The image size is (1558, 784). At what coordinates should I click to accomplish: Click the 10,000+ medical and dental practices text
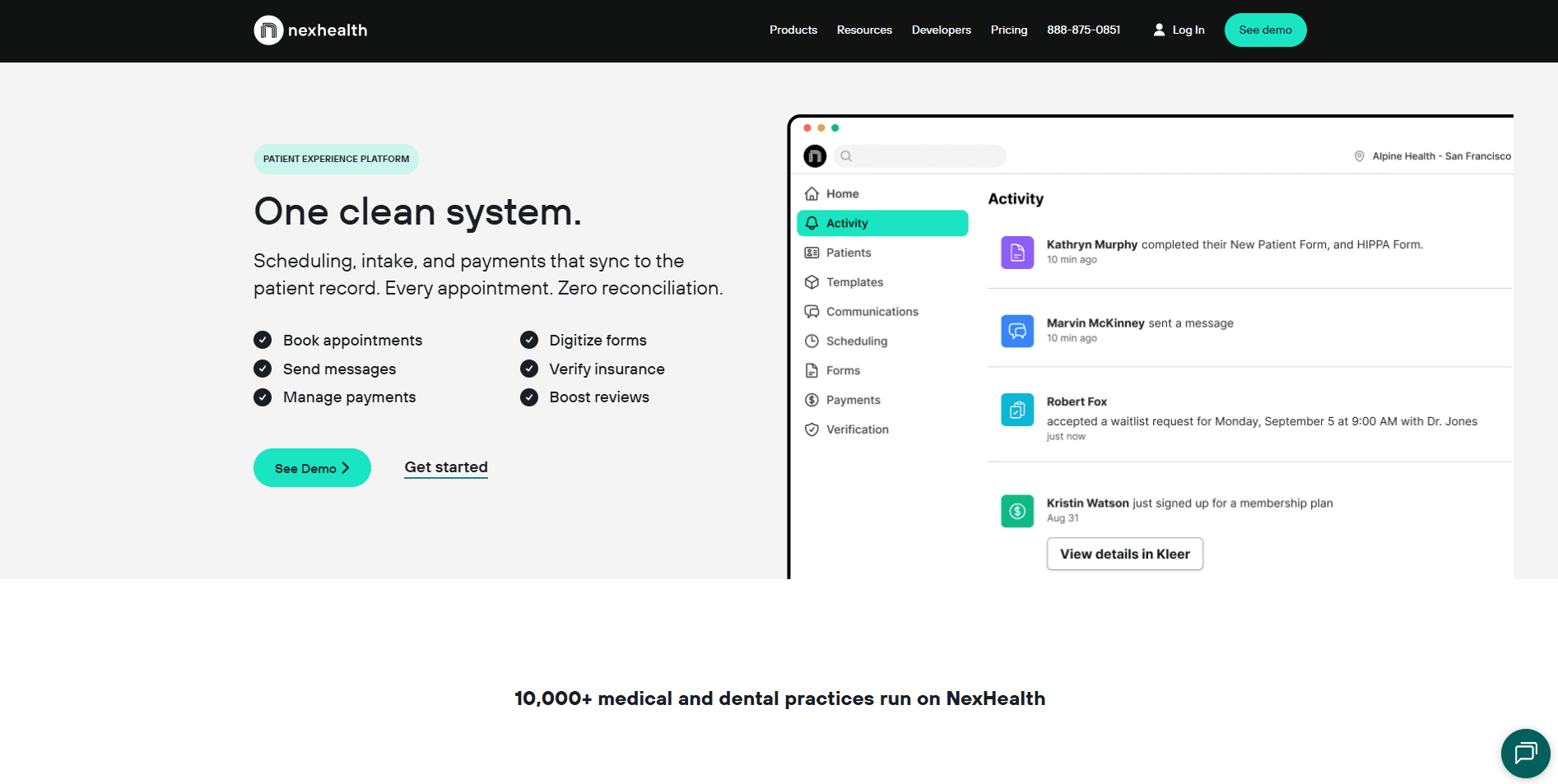pos(779,698)
